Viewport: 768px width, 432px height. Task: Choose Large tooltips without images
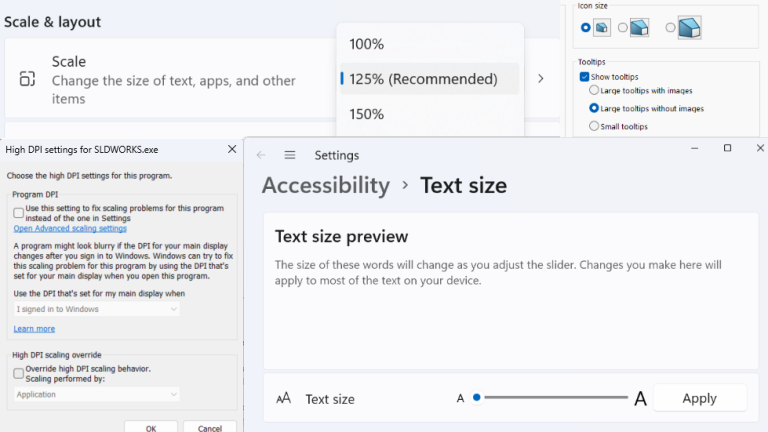[594, 108]
